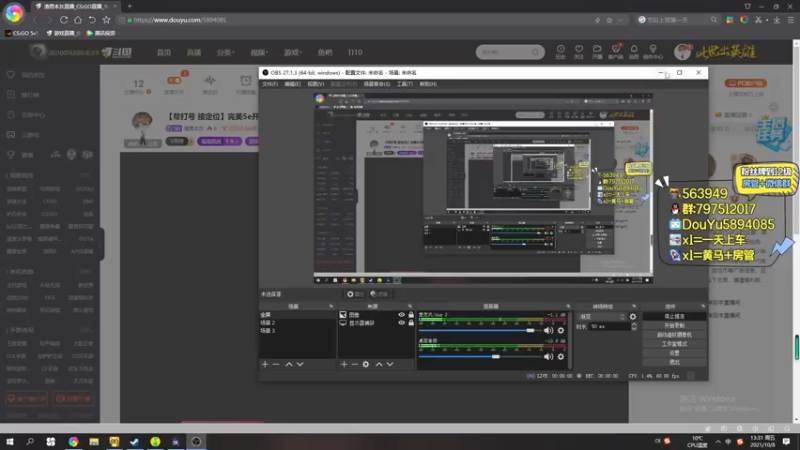The width and height of the screenshot is (800, 450).
Task: Adjust transition duration stepper arrows
Action: pos(634,327)
